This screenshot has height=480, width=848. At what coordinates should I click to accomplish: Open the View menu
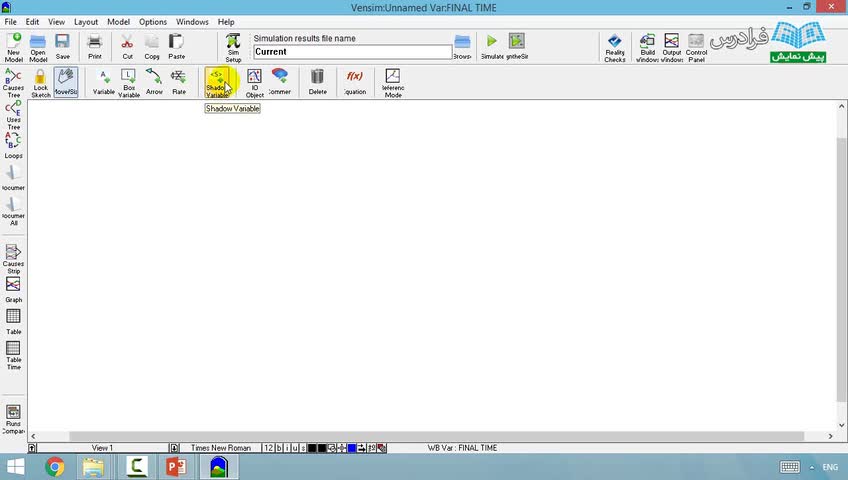[x=56, y=22]
